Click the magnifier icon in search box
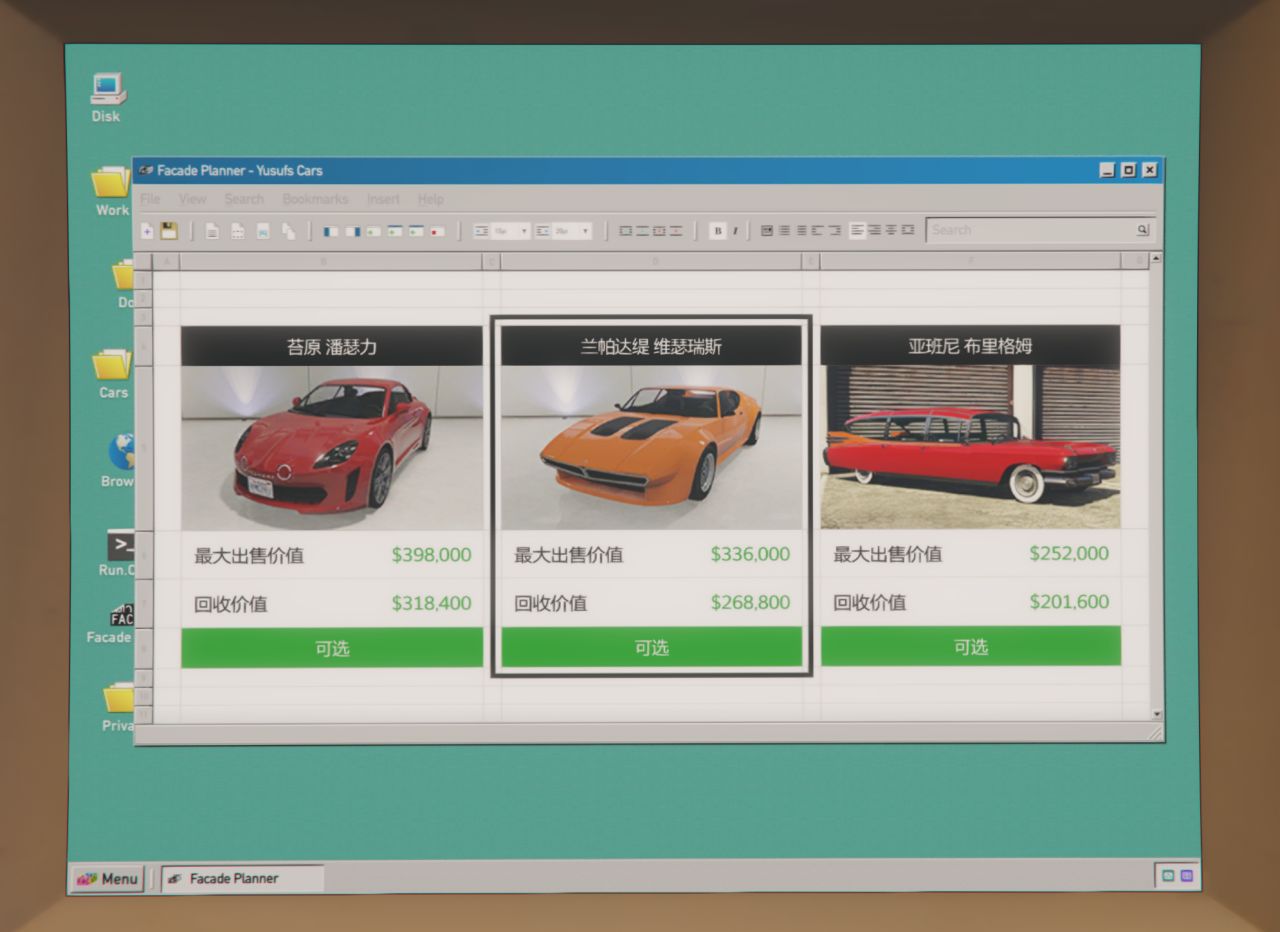 1142,230
